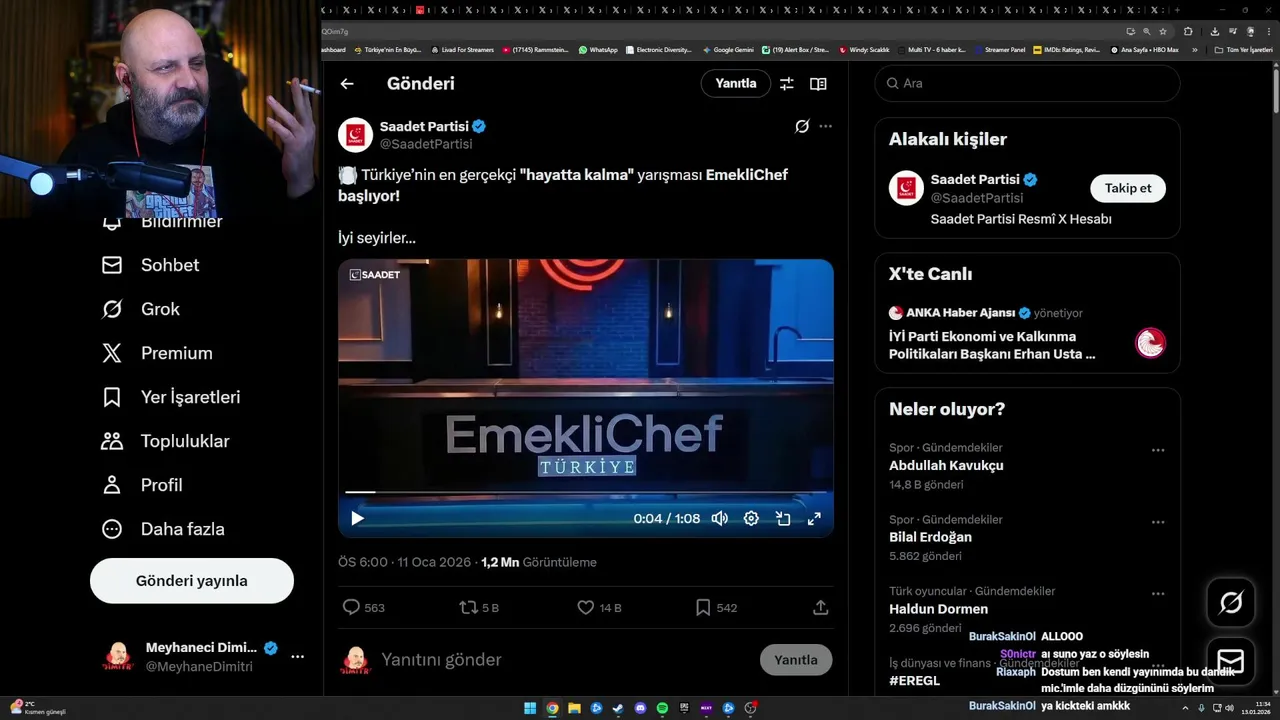Expand the video to fullscreen
The width and height of the screenshot is (1280, 720).
814,518
